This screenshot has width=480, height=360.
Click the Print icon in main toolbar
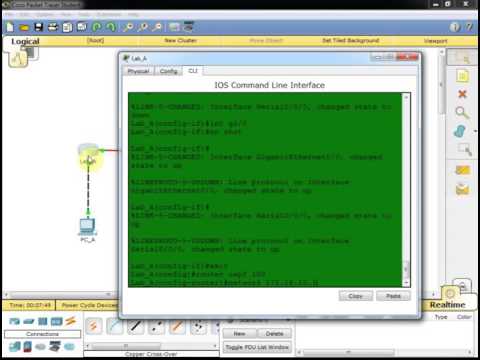click(53, 27)
